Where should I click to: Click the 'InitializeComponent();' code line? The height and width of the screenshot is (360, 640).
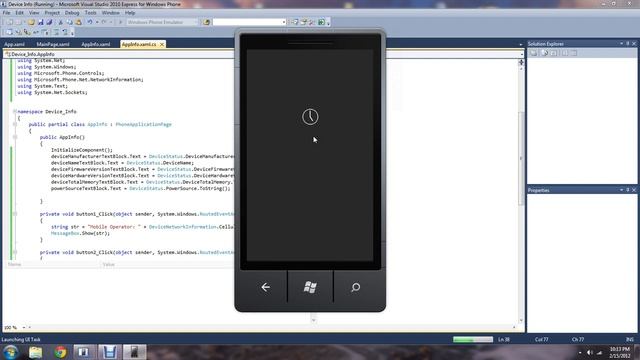coord(82,150)
